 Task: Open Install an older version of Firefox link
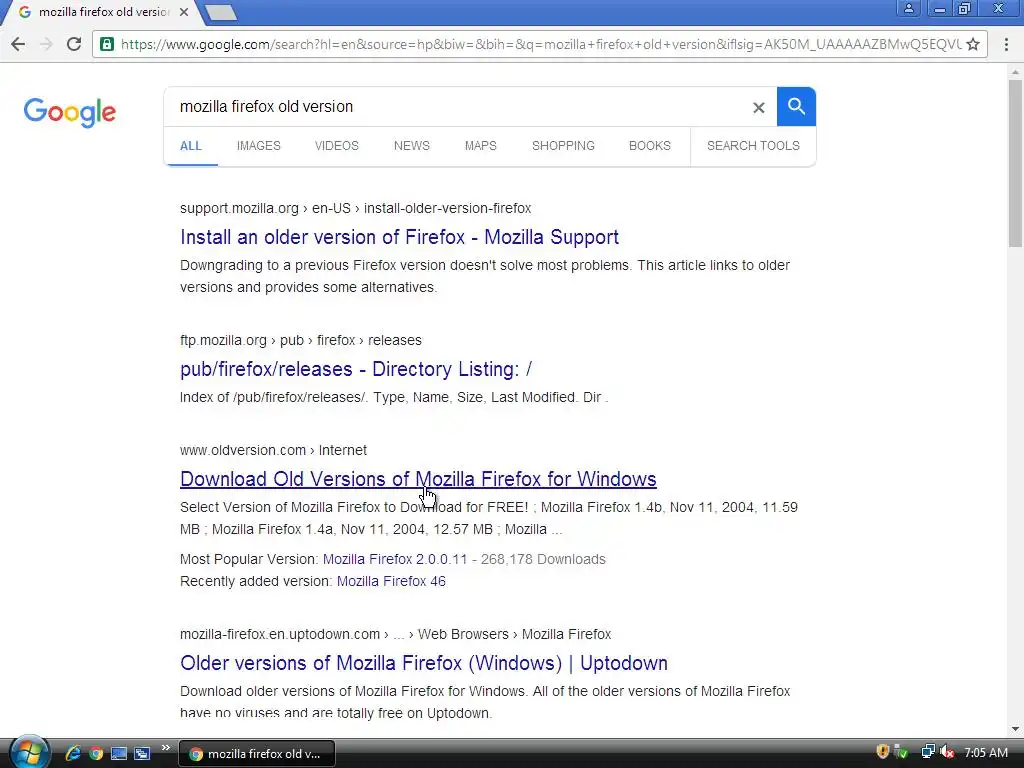pos(399,237)
